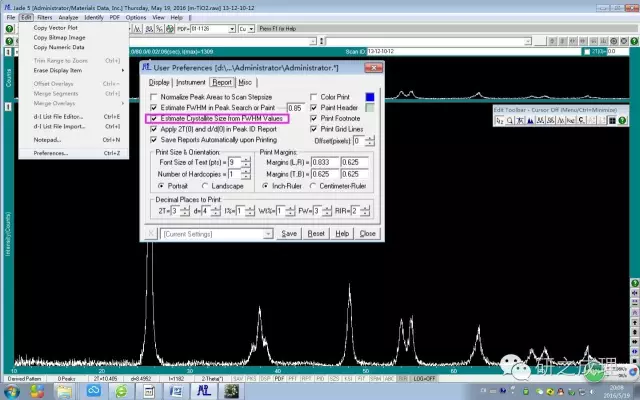The width and height of the screenshot is (640, 400).
Task: Click the cloud app icon on taskbar
Action: [x=93, y=391]
